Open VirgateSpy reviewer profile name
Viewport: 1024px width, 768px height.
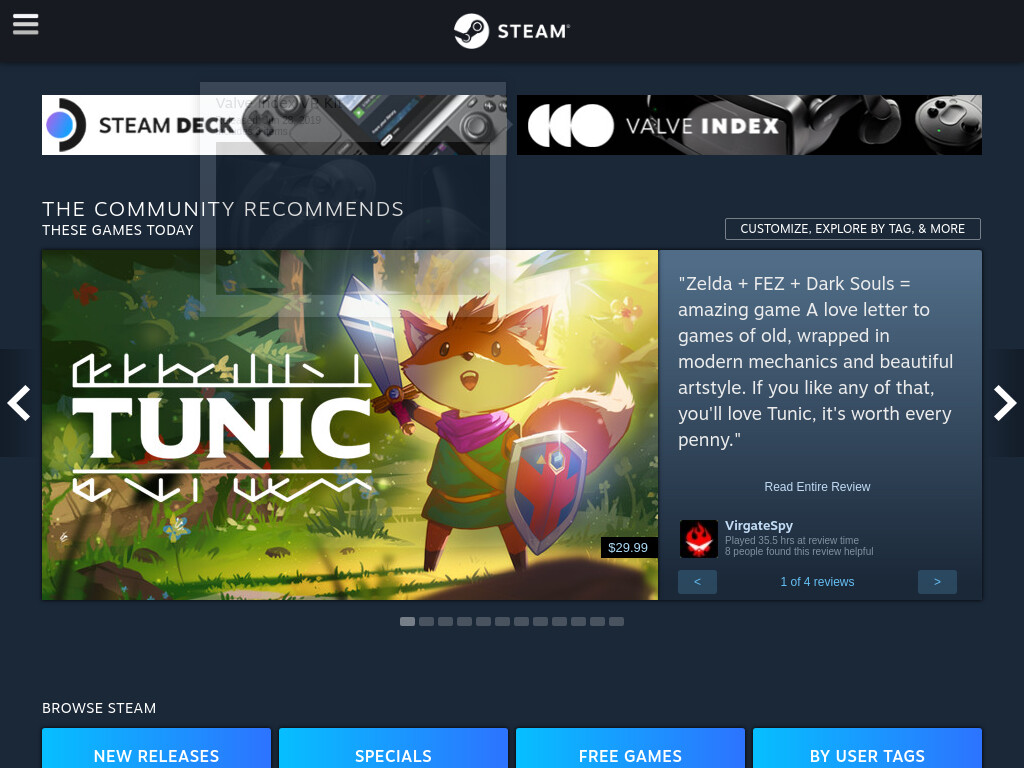pos(759,525)
